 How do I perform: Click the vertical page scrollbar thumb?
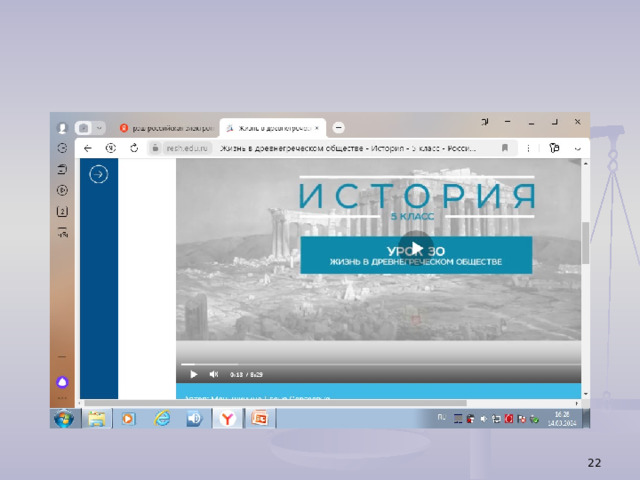pyautogui.click(x=585, y=243)
